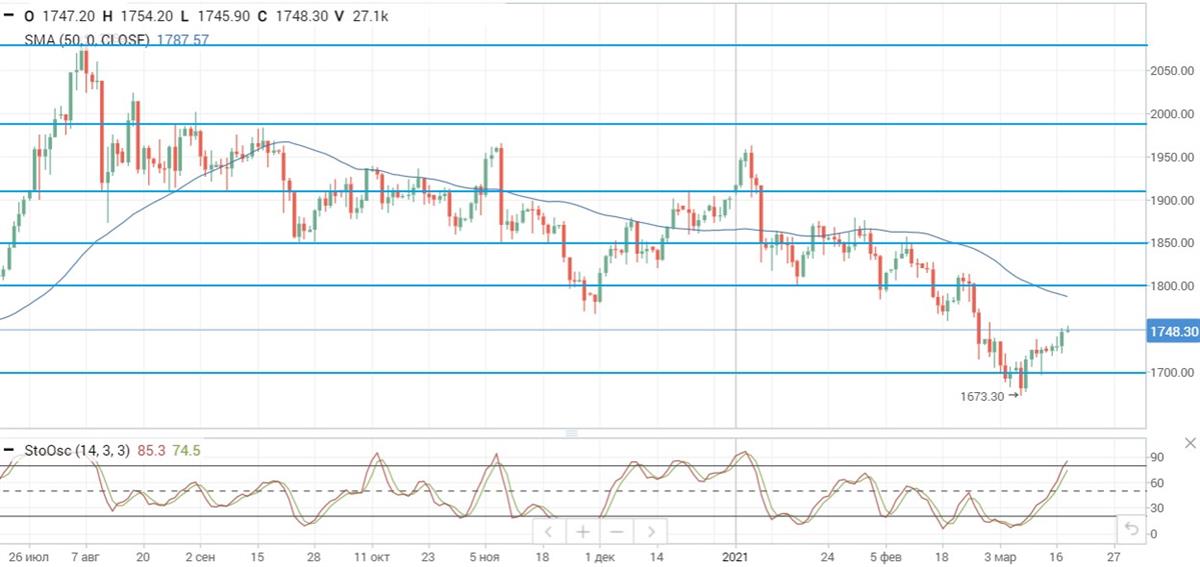
Task: Click the 1900.00 price axis label
Action: 1171,200
